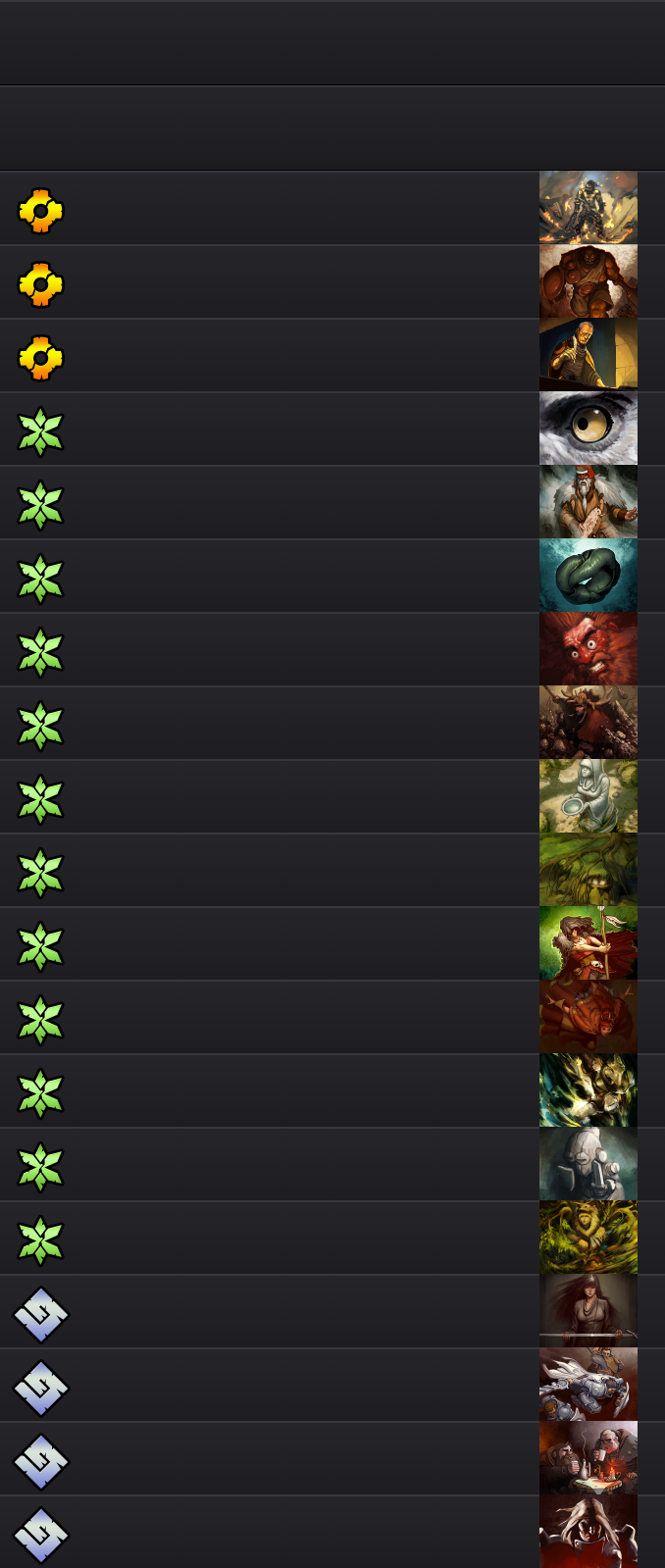Open the teal coiled serpent thumbnail
The image size is (665, 1568).
coord(588,576)
